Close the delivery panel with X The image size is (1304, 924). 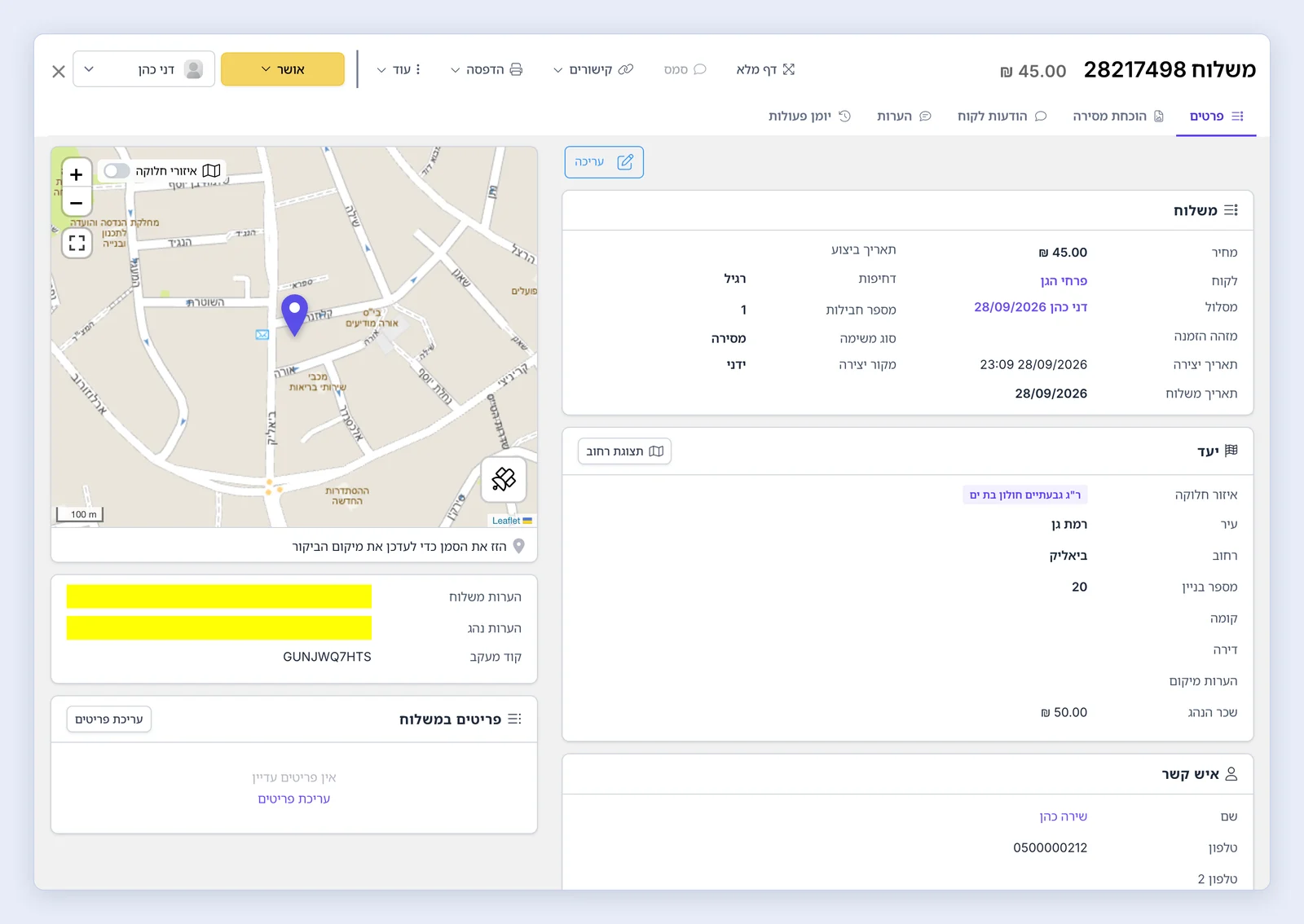tap(59, 71)
